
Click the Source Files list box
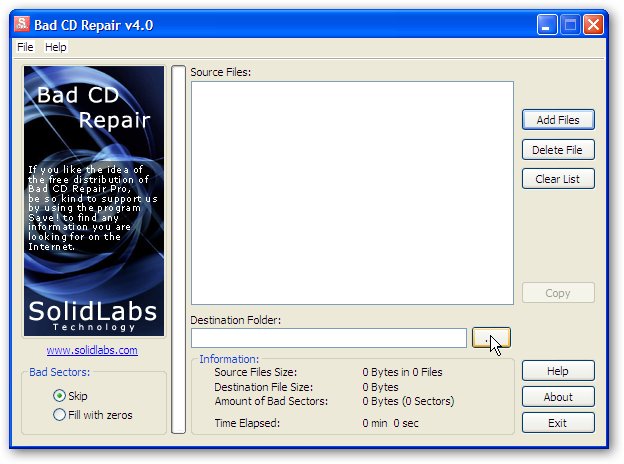(352, 193)
